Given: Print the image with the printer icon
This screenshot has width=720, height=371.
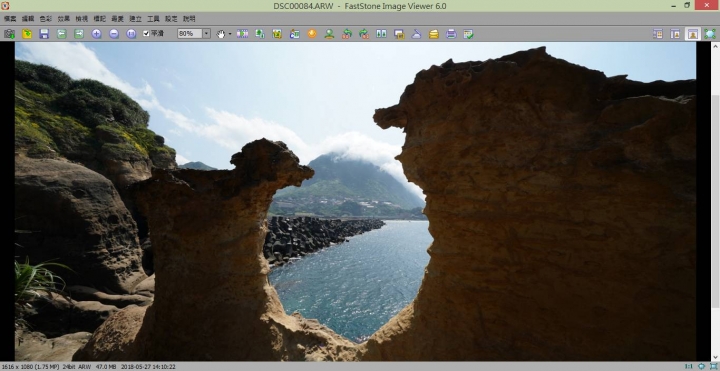Looking at the screenshot, I should click(451, 34).
